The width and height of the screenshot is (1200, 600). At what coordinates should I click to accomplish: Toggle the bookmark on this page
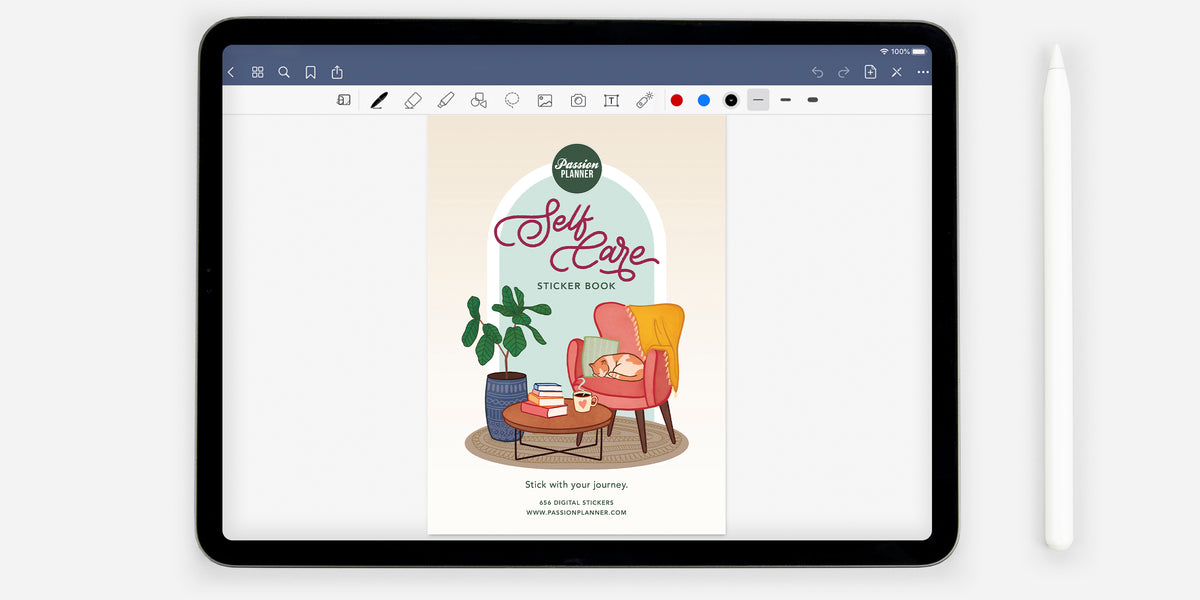point(310,72)
